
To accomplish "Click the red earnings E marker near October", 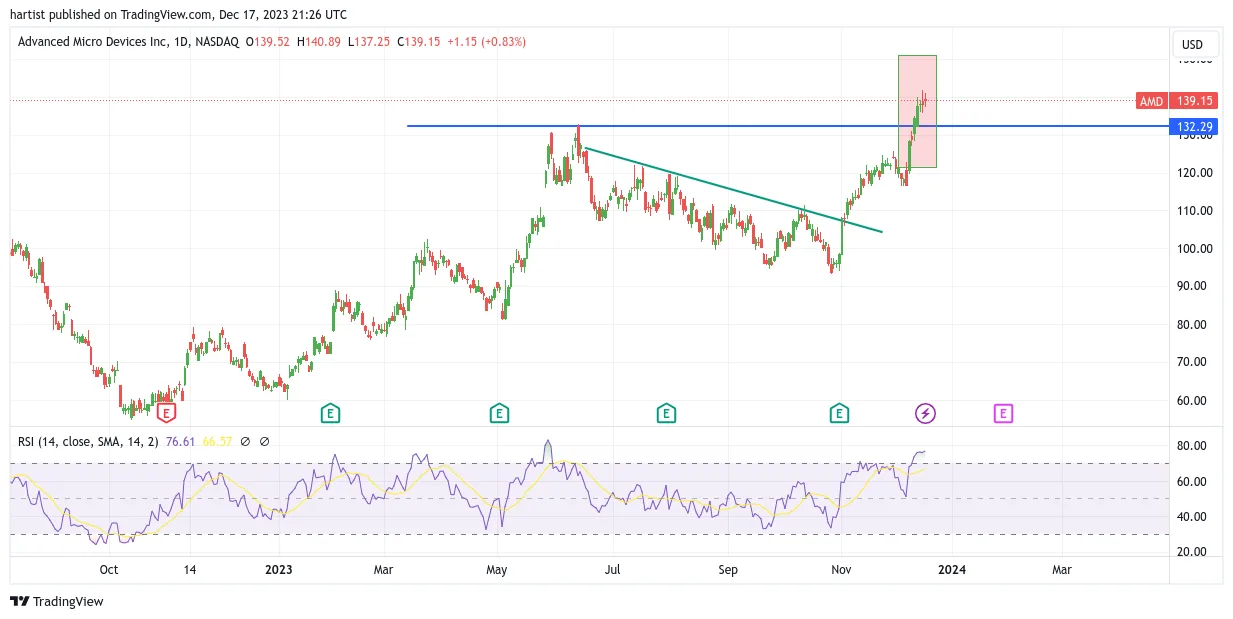I will 167,412.
